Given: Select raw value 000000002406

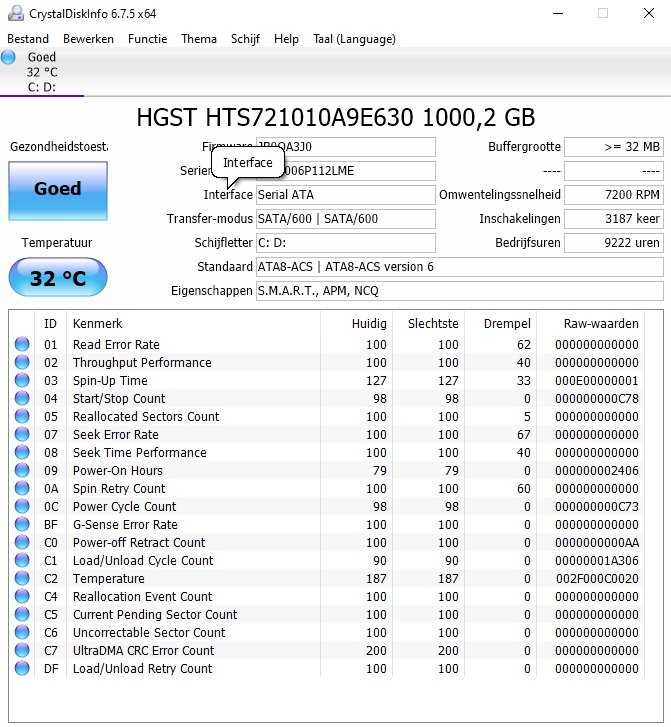Looking at the screenshot, I should [597, 471].
